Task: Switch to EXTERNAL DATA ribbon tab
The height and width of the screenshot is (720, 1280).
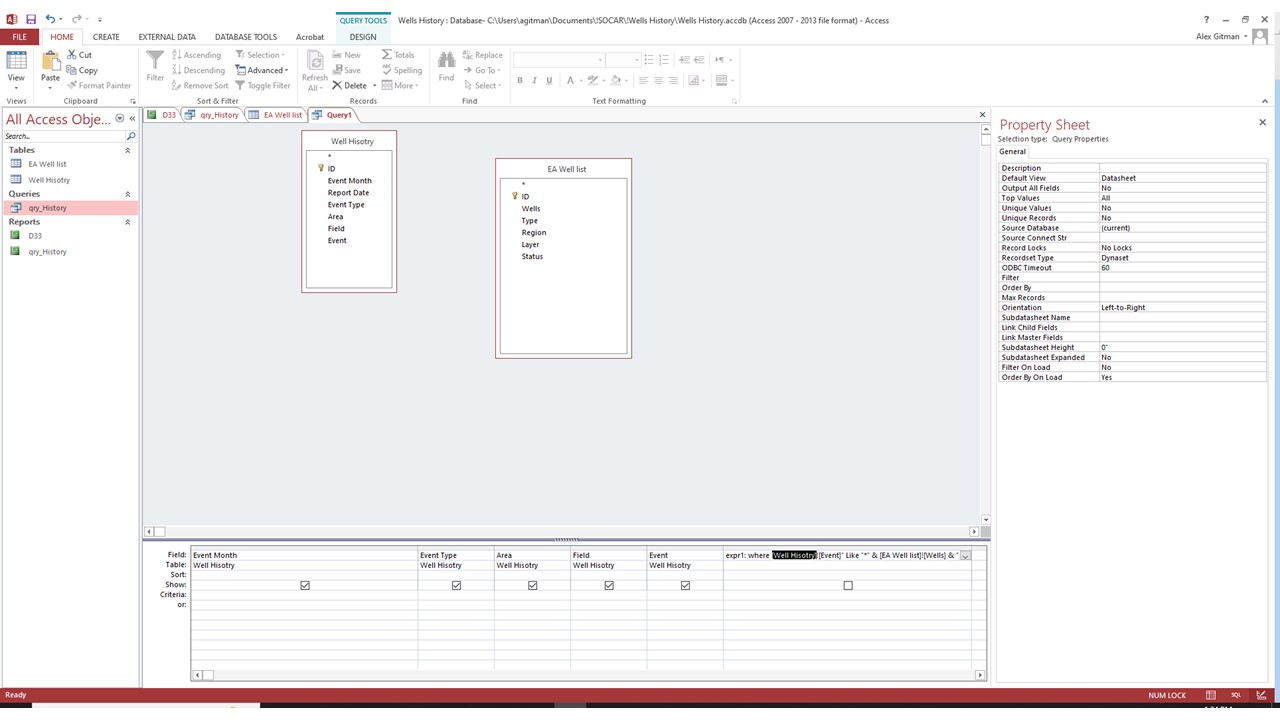Action: coord(167,37)
